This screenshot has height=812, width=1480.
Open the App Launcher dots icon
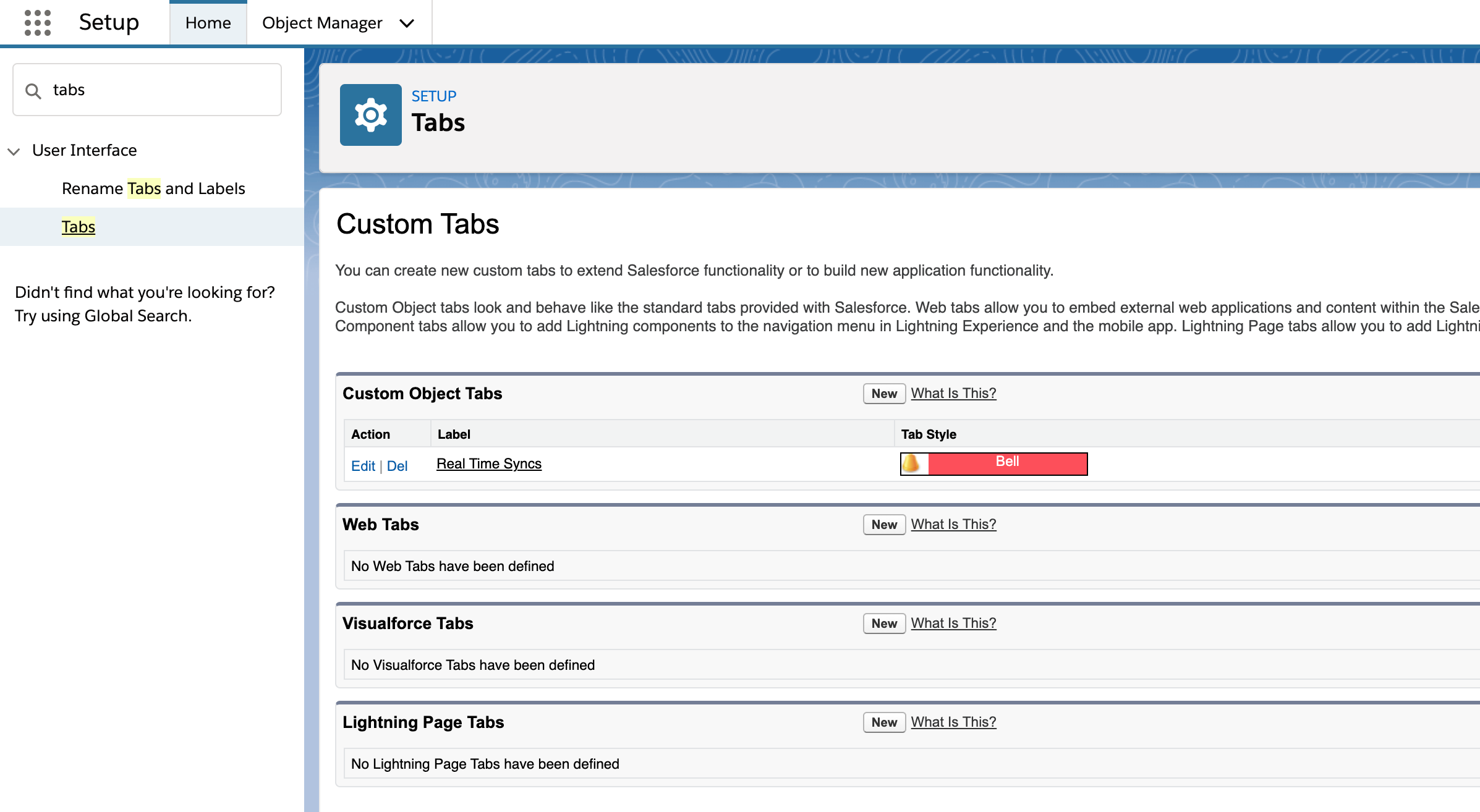(x=38, y=23)
